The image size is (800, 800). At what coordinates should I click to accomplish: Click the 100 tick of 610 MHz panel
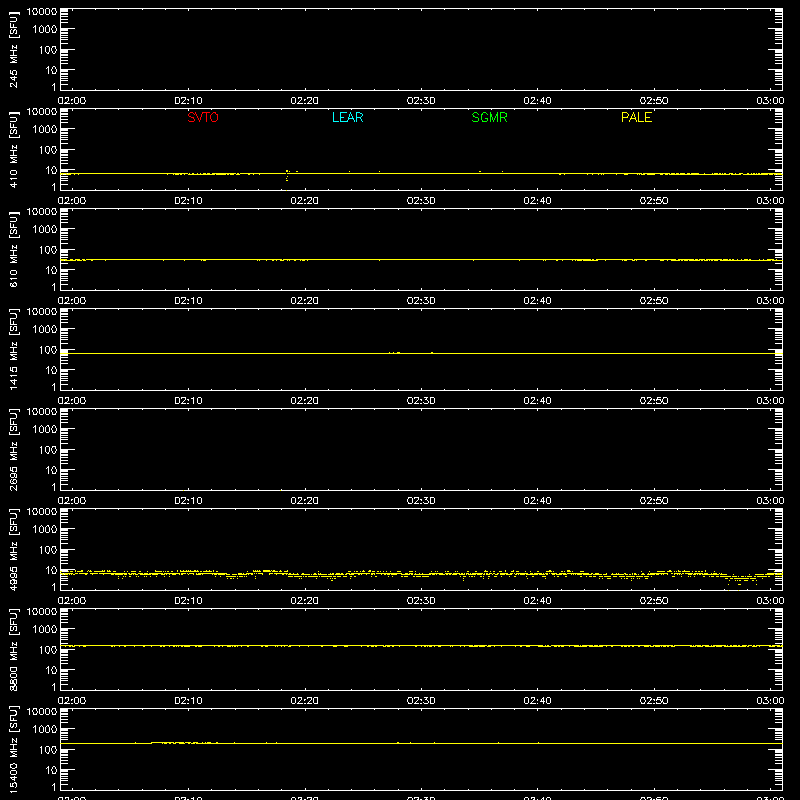48,249
